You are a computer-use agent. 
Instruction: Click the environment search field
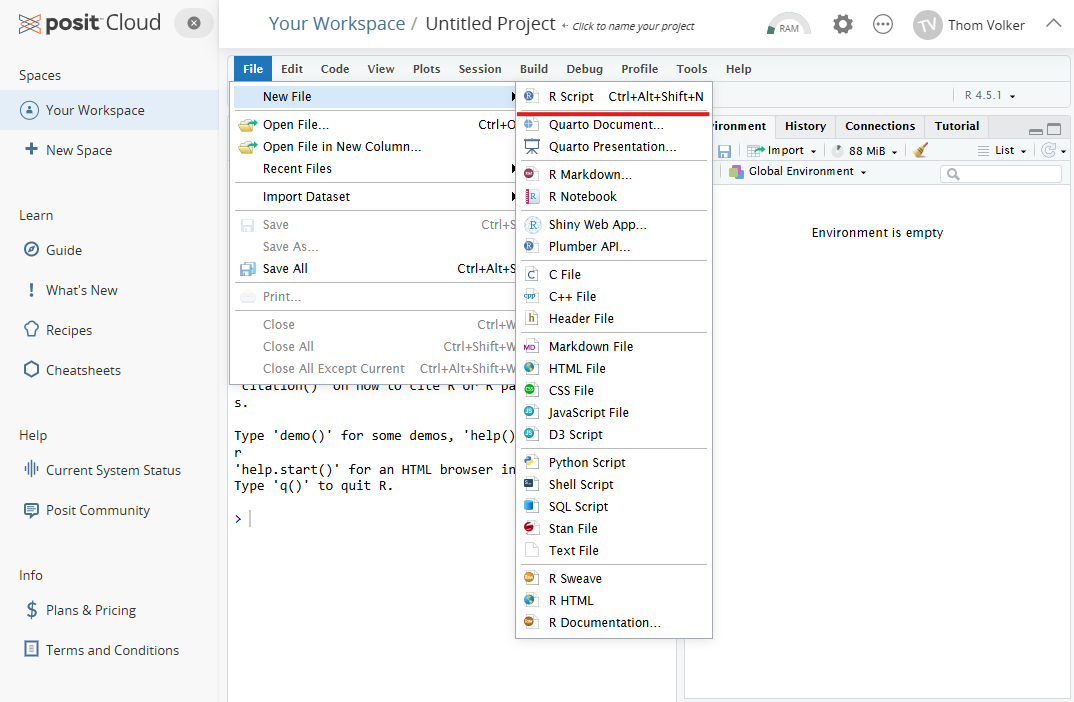(1001, 174)
